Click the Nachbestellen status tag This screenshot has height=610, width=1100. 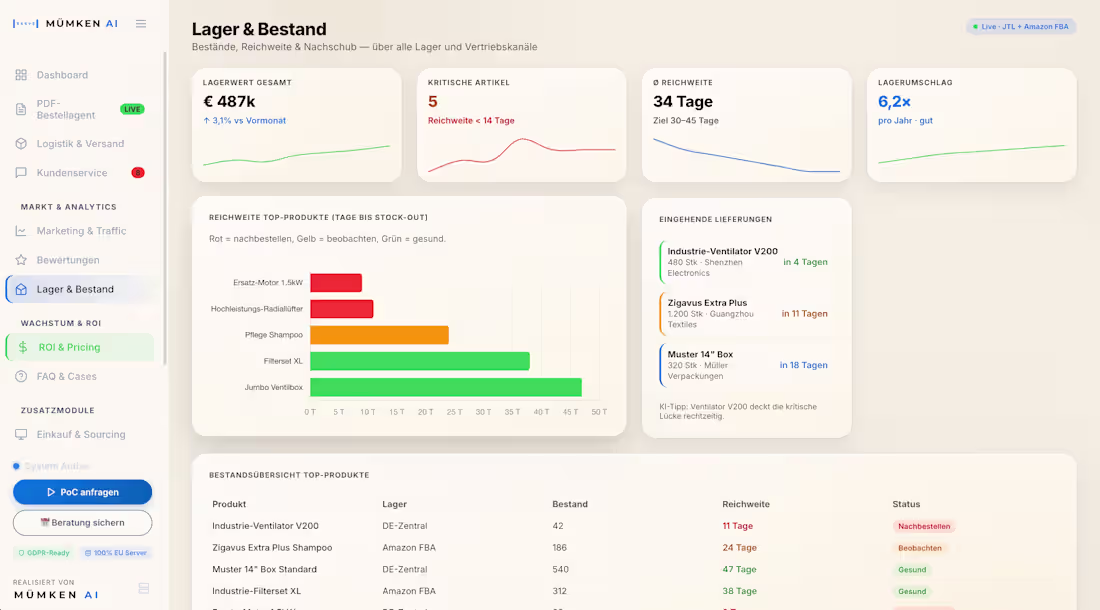(x=924, y=527)
